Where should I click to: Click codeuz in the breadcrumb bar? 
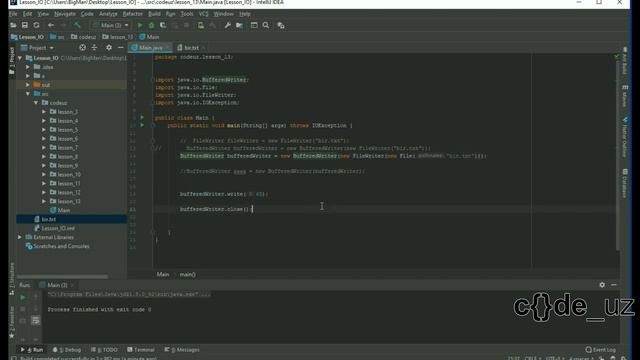(84, 37)
